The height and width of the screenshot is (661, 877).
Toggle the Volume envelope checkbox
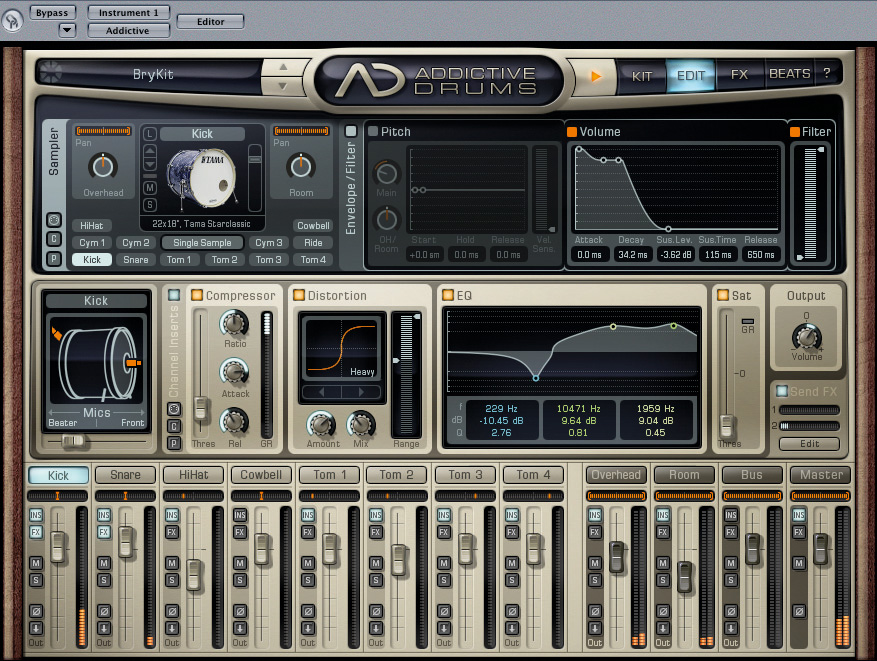[572, 131]
